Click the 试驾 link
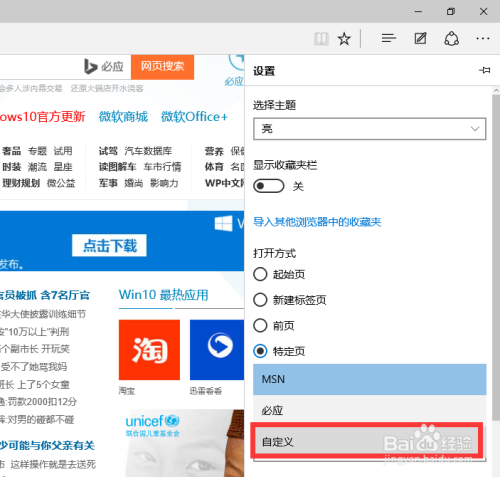Viewport: 500px width, 477px height. (108, 151)
